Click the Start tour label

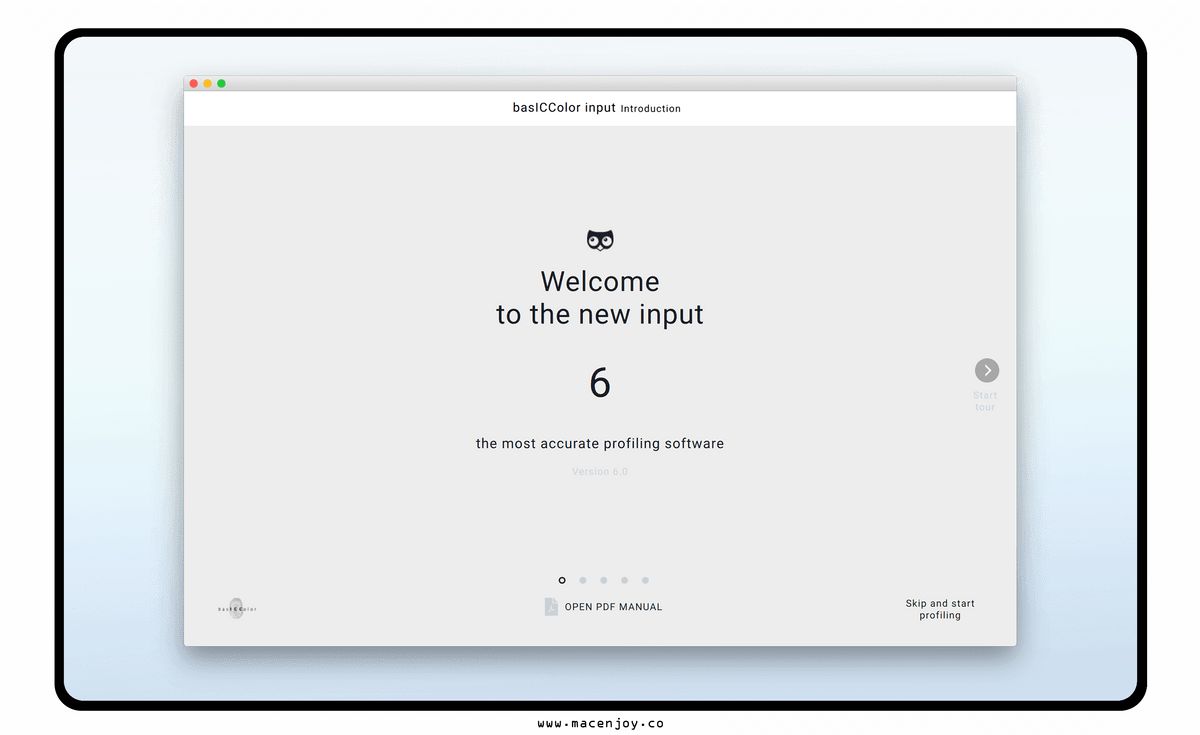985,401
